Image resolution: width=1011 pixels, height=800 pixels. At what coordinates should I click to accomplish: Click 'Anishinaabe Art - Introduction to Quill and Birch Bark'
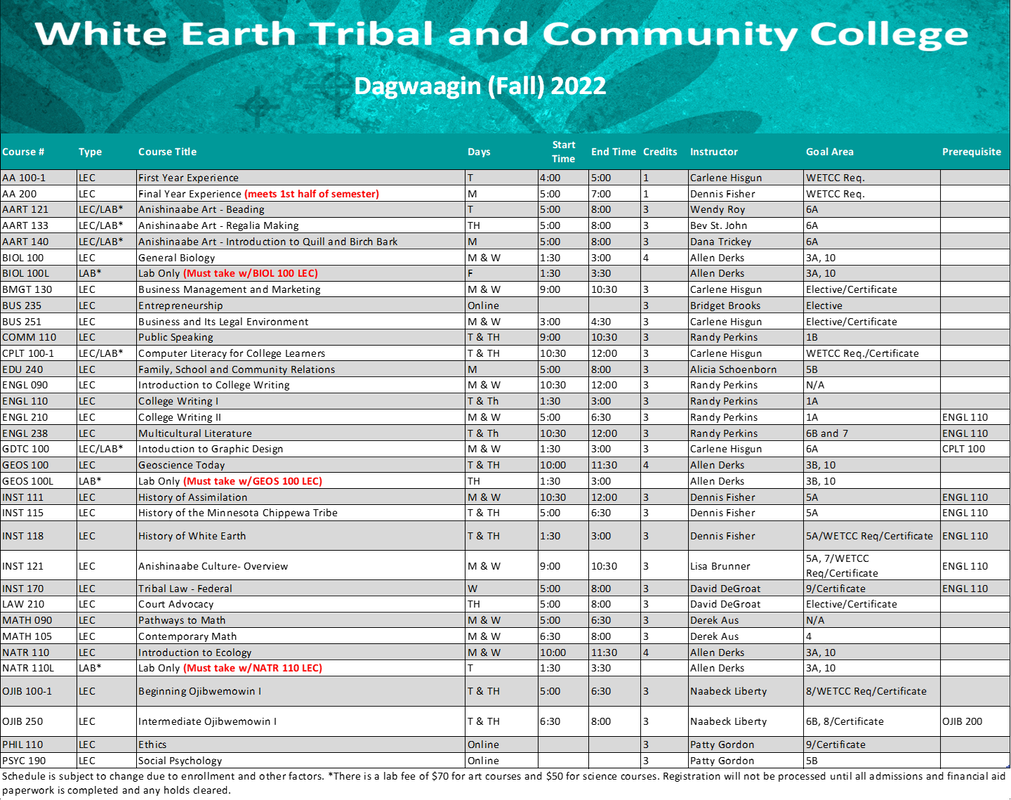tap(268, 242)
